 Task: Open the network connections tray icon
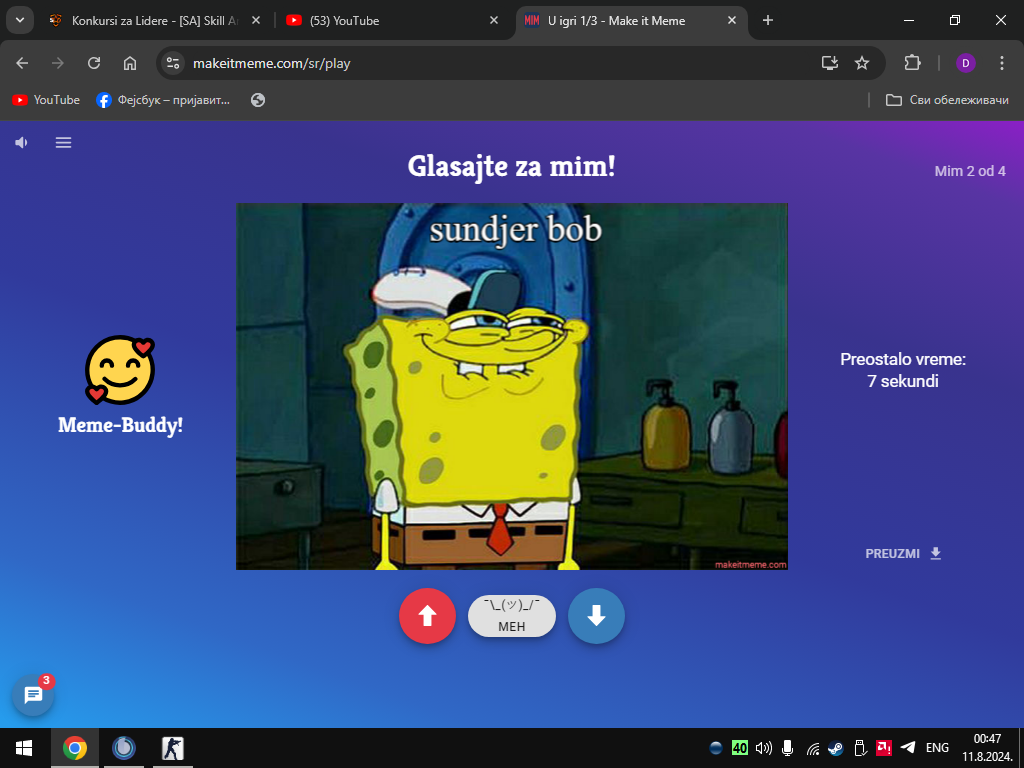[812, 748]
